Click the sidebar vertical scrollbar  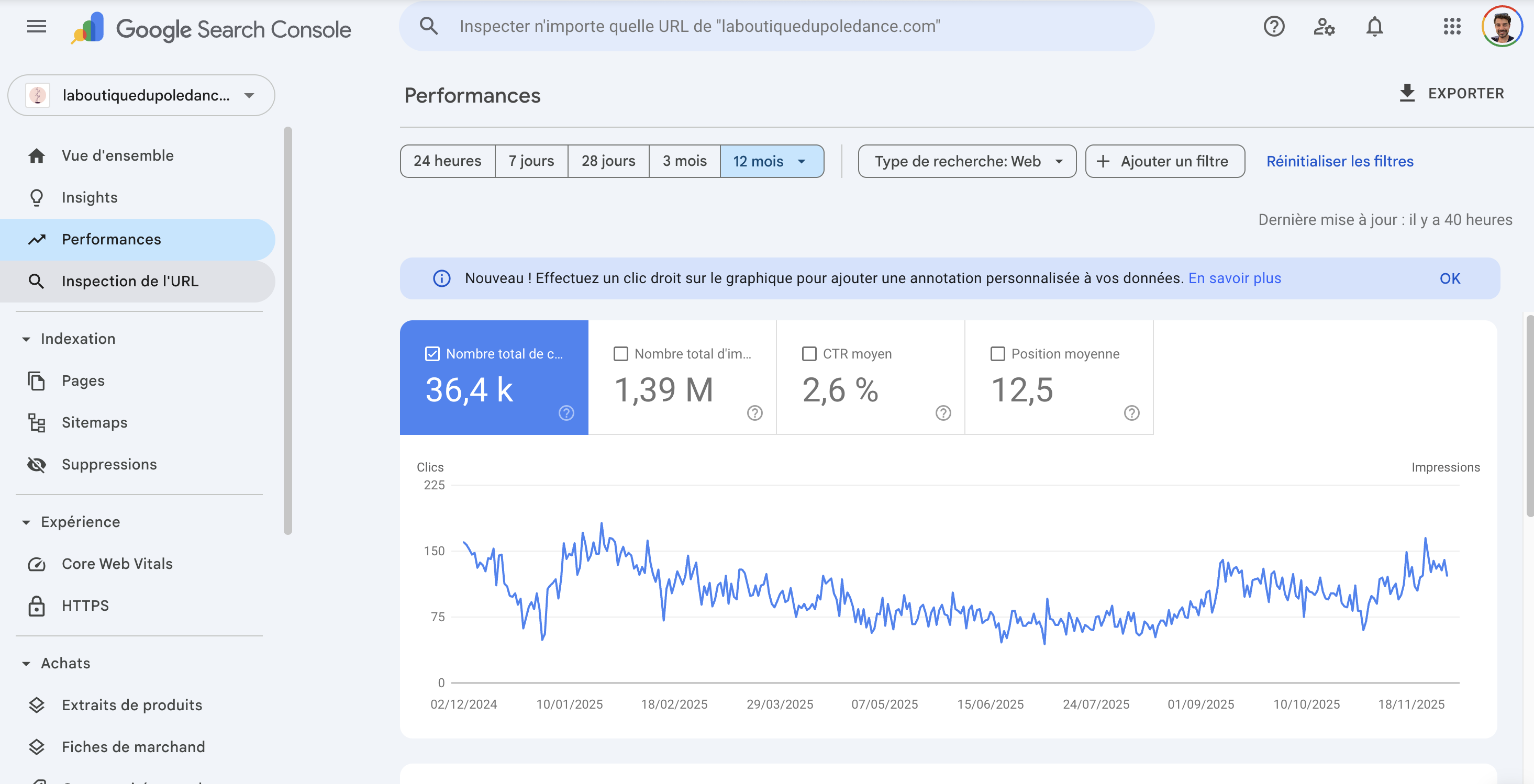tap(288, 330)
